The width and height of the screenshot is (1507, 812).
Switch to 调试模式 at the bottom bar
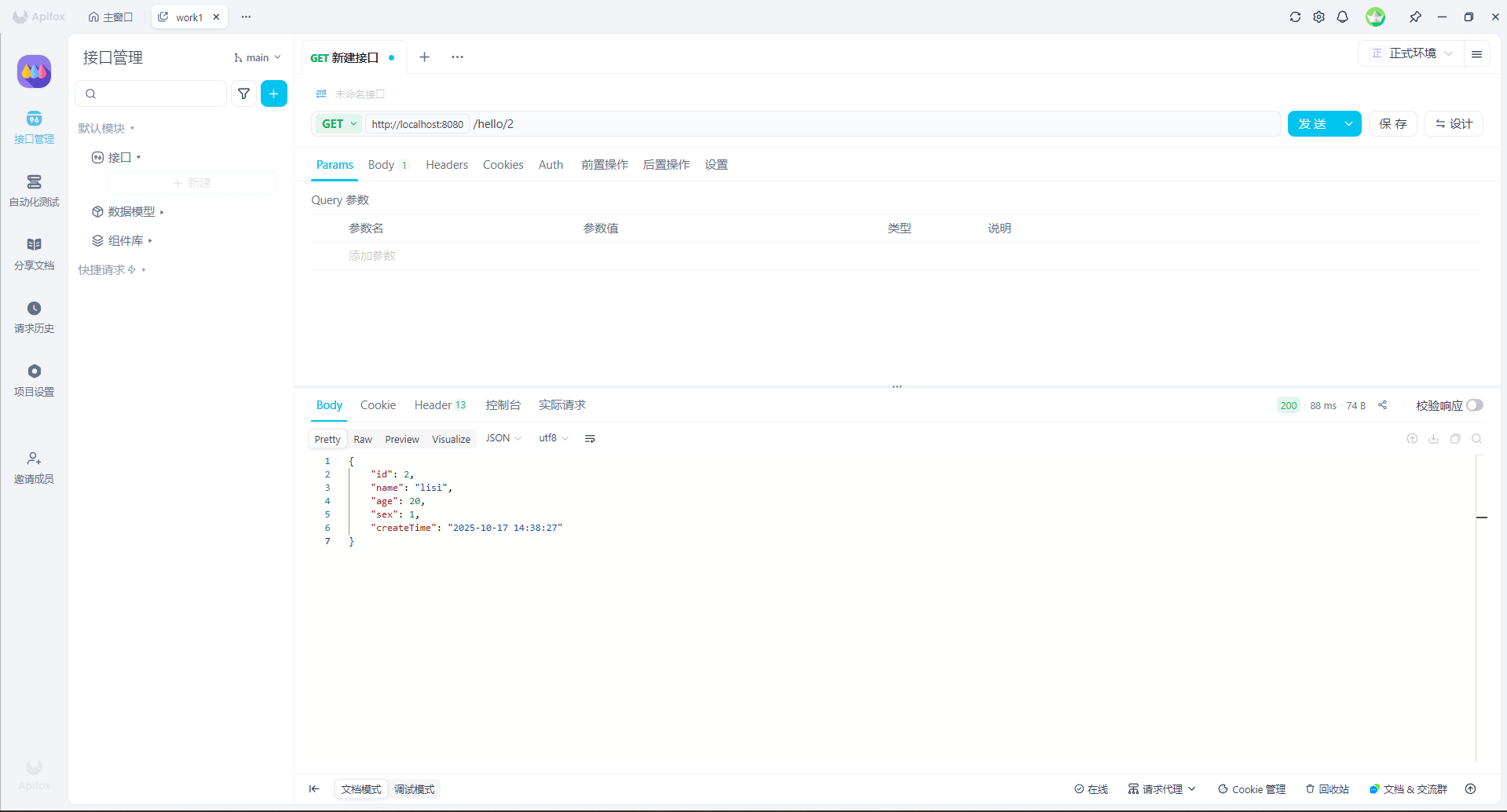click(415, 789)
